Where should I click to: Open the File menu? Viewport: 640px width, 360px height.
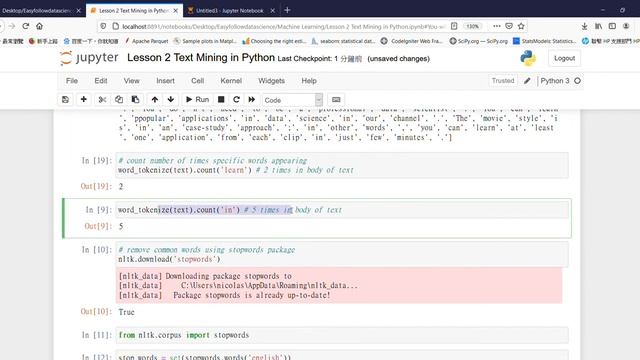click(72, 81)
